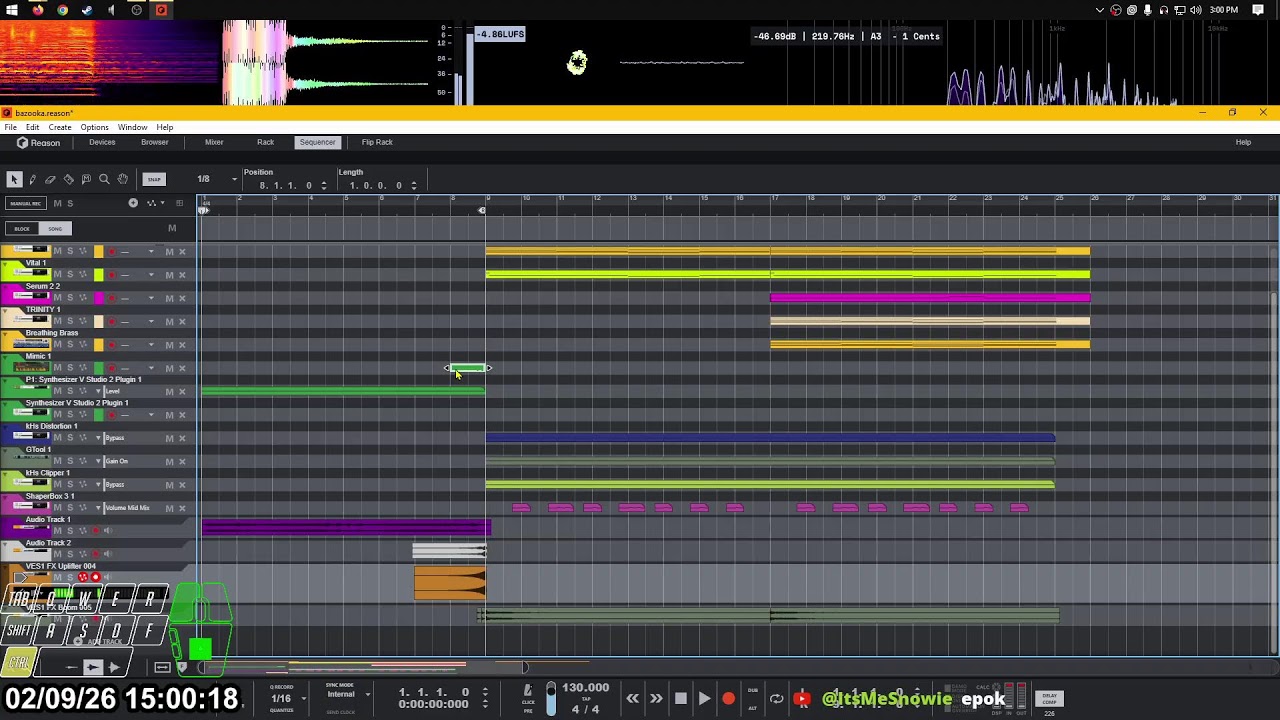Viewport: 1280px width, 720px height.
Task: Select the Razor tool
Action: click(68, 179)
